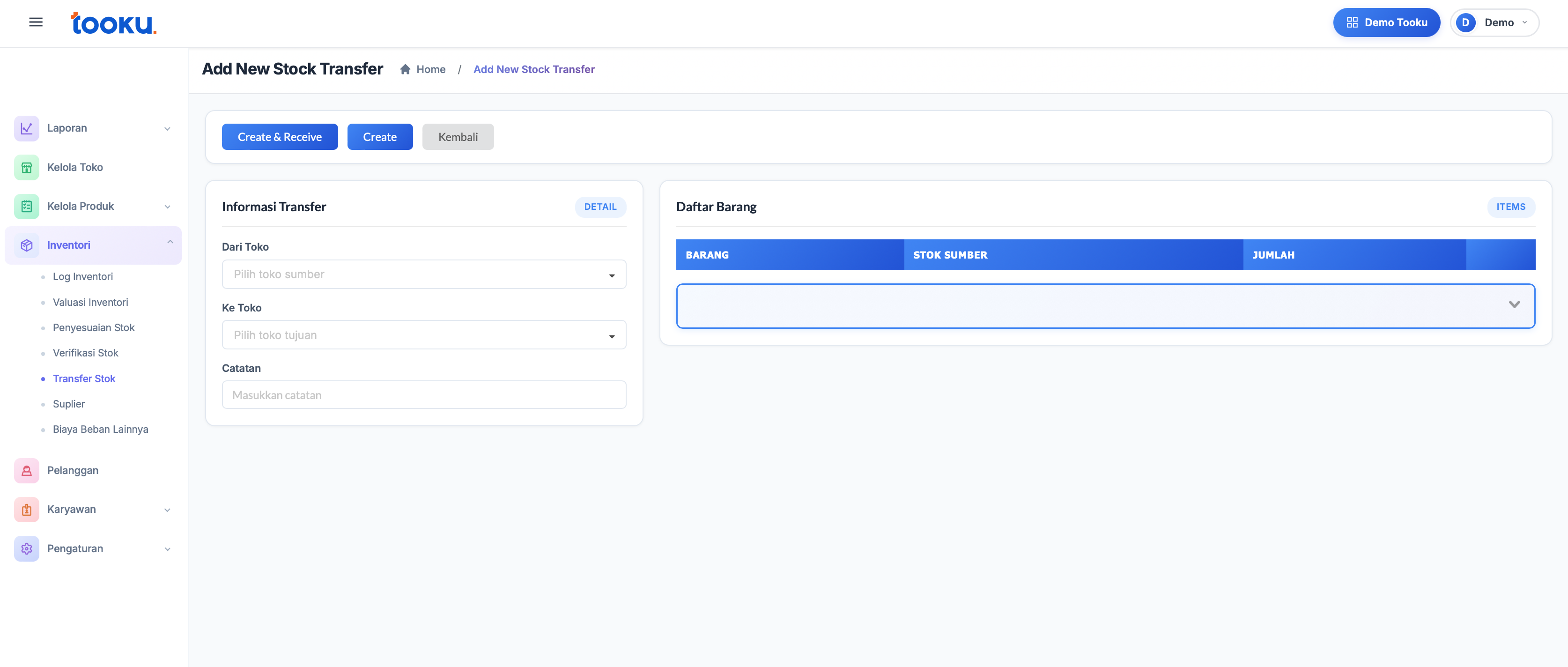Screen dimensions: 1568x667
Task: Click the Kelola Toko store icon
Action: (26, 167)
